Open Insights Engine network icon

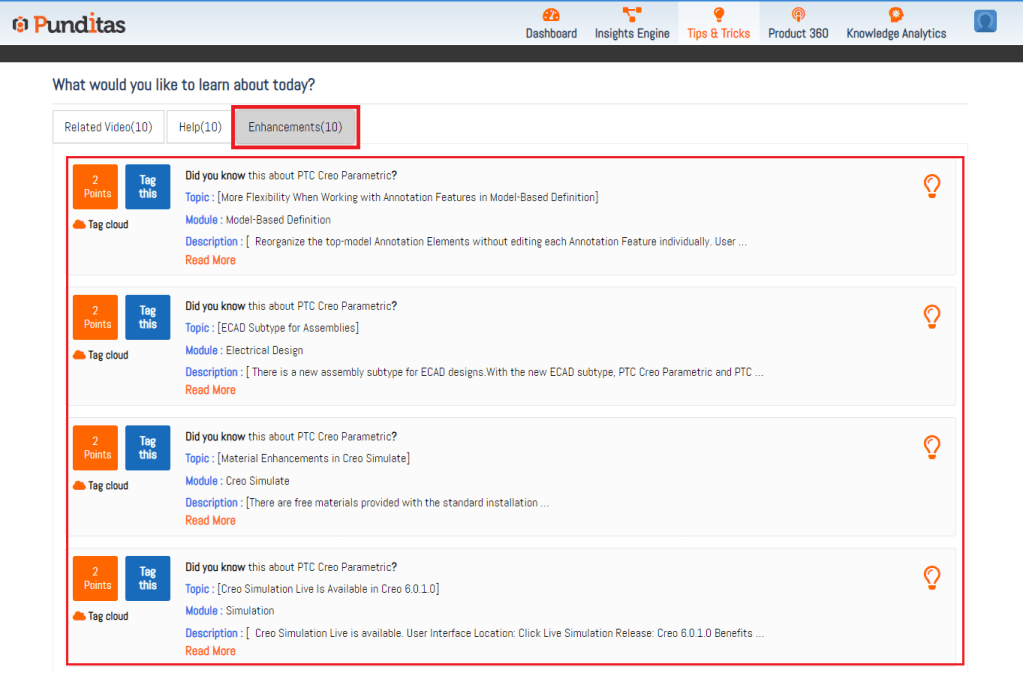[x=632, y=15]
